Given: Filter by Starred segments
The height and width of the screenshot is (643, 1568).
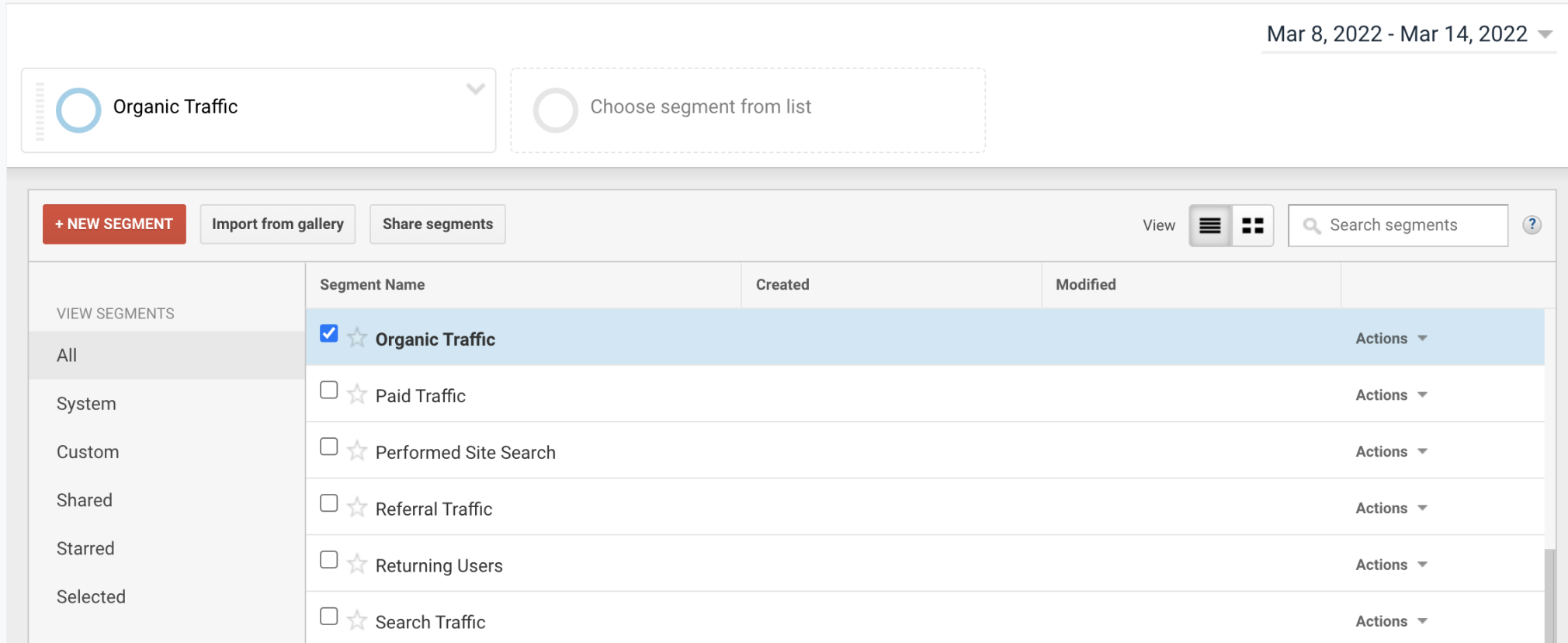Looking at the screenshot, I should click(x=85, y=548).
